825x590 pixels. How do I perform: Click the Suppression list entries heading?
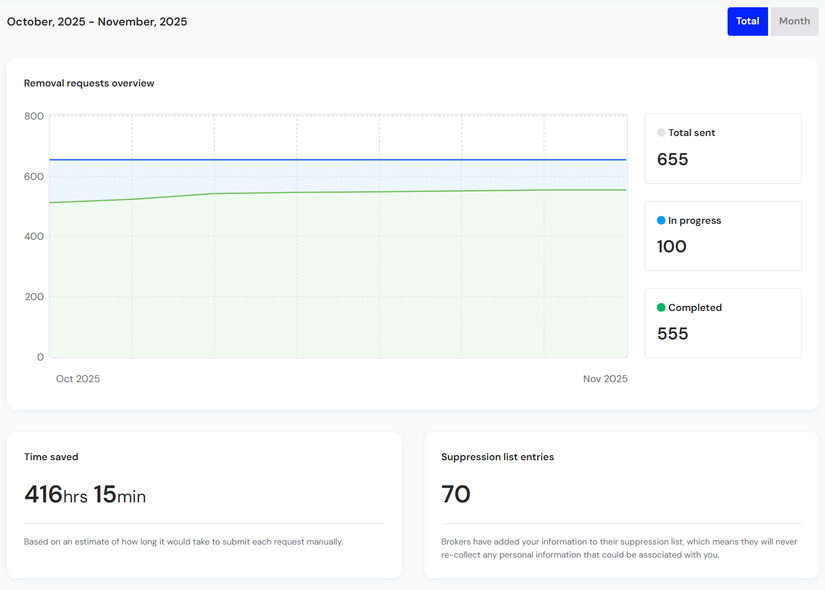point(497,457)
